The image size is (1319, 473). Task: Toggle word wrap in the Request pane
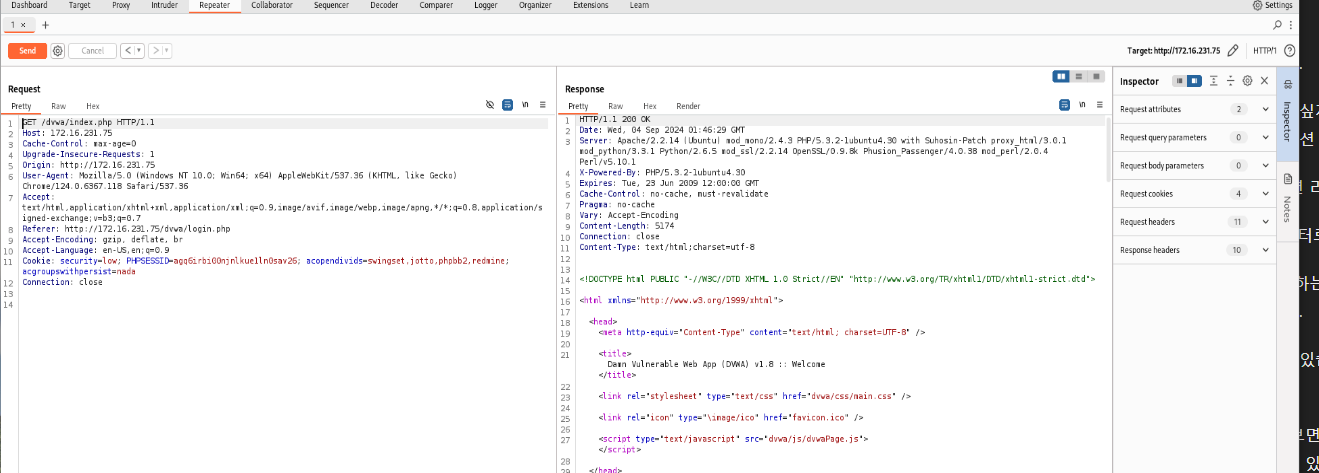(507, 104)
